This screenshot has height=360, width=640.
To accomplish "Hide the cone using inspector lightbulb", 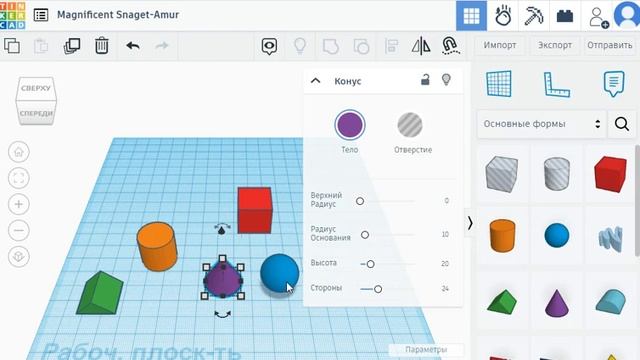I will click(x=446, y=80).
